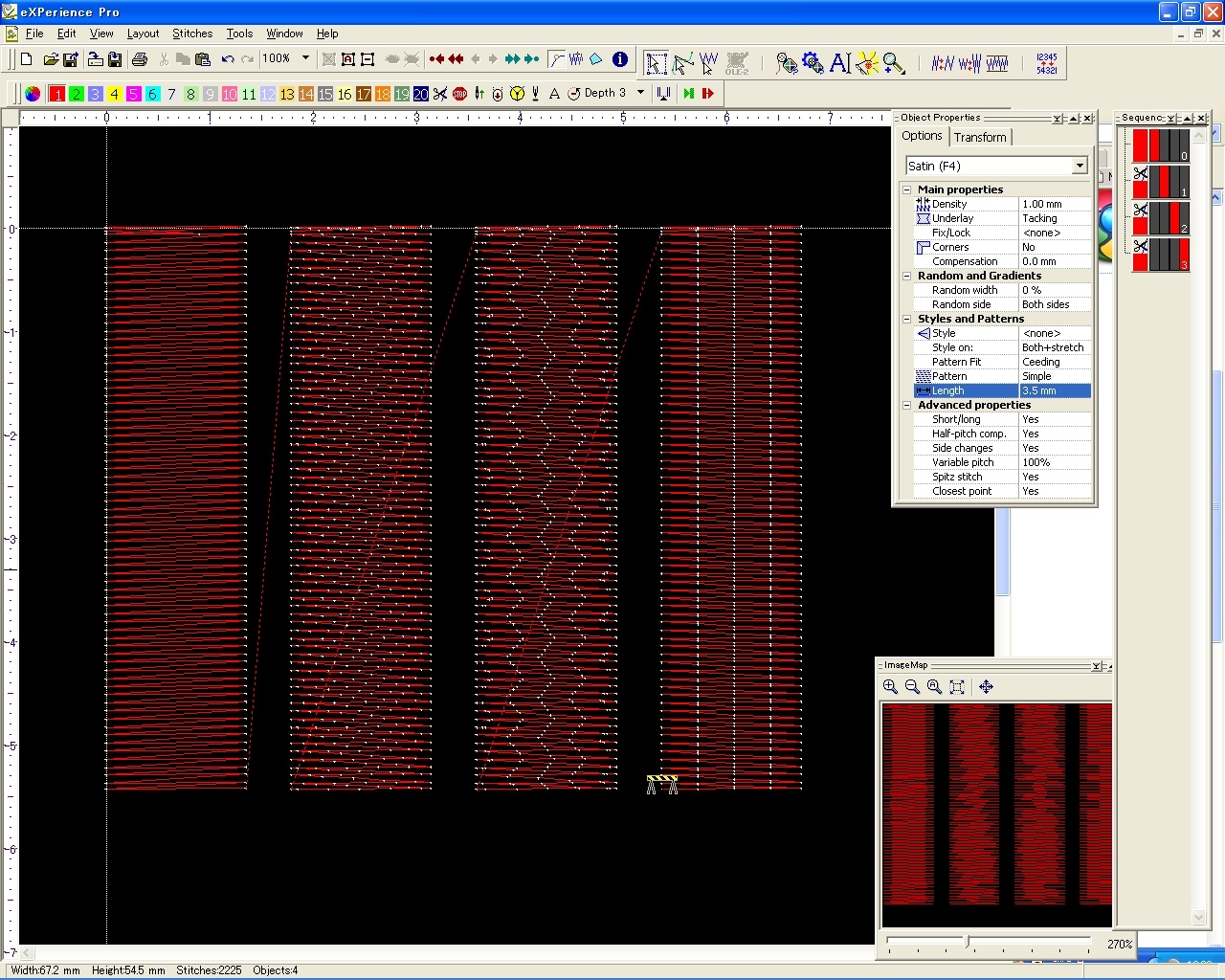
Task: Collapse the Styles and Patterns section
Action: [x=906, y=319]
